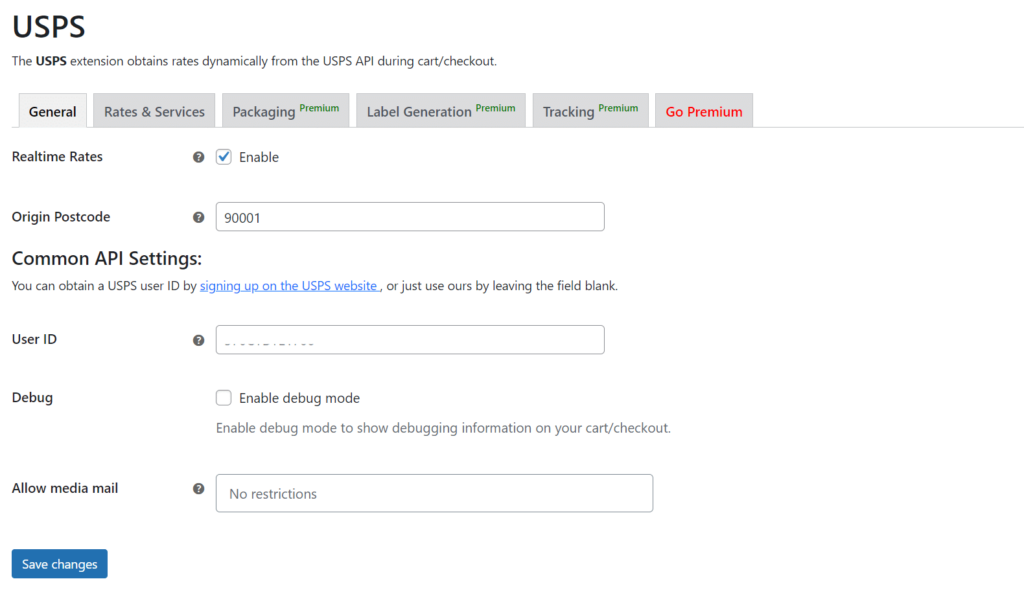Tick the Enable debug mode checkbox
This screenshot has width=1024, height=590.
point(224,398)
